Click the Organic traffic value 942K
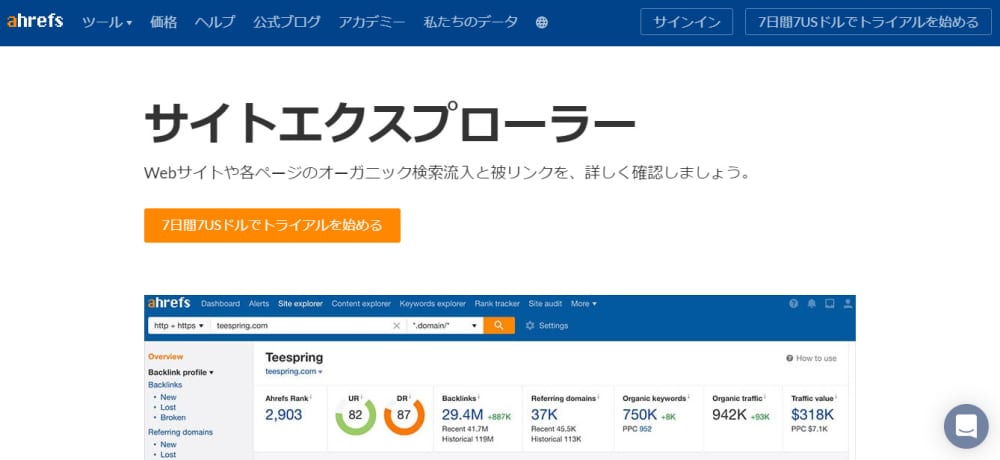The image size is (1000, 460). (x=730, y=415)
